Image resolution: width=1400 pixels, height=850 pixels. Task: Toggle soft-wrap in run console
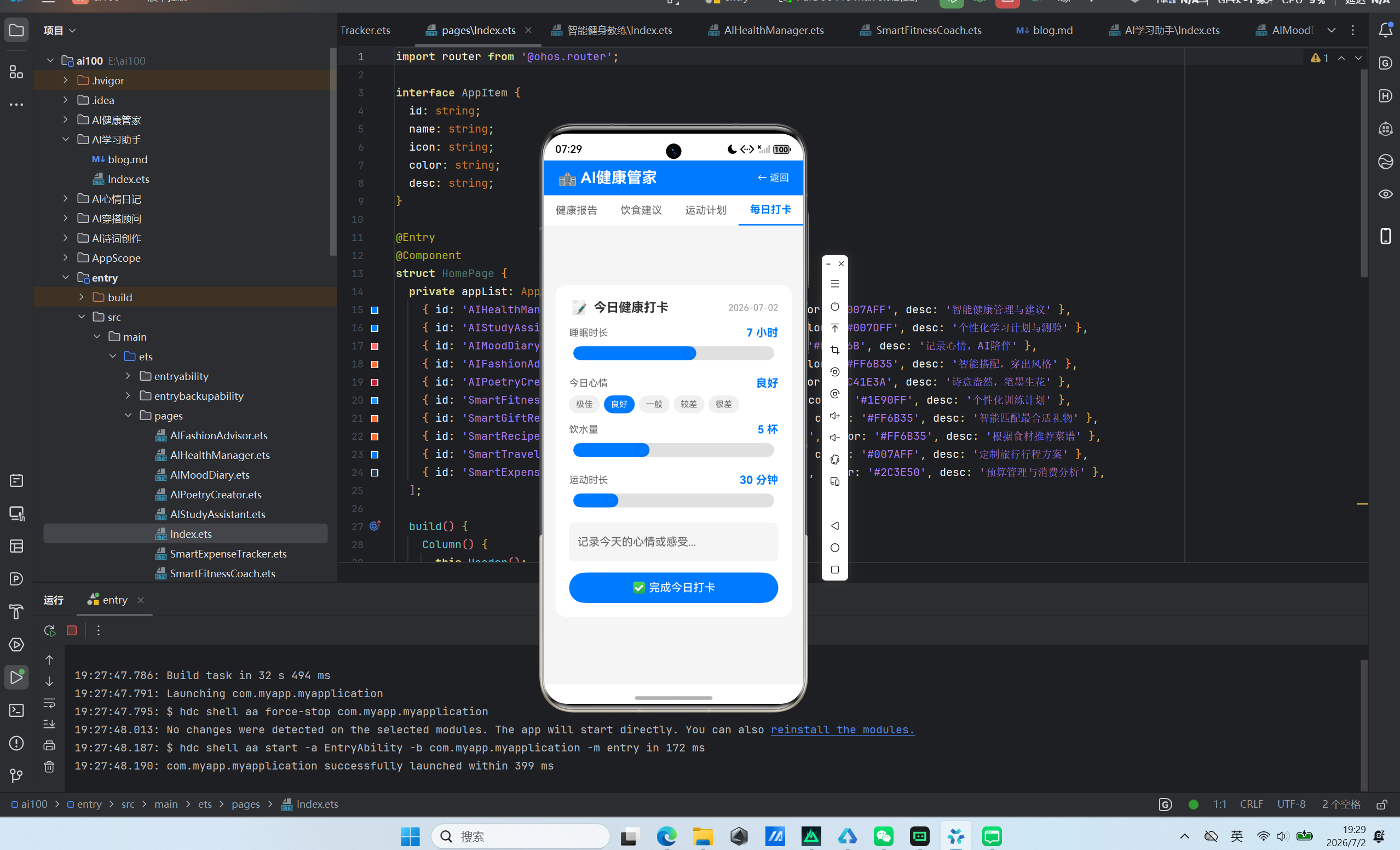[49, 703]
